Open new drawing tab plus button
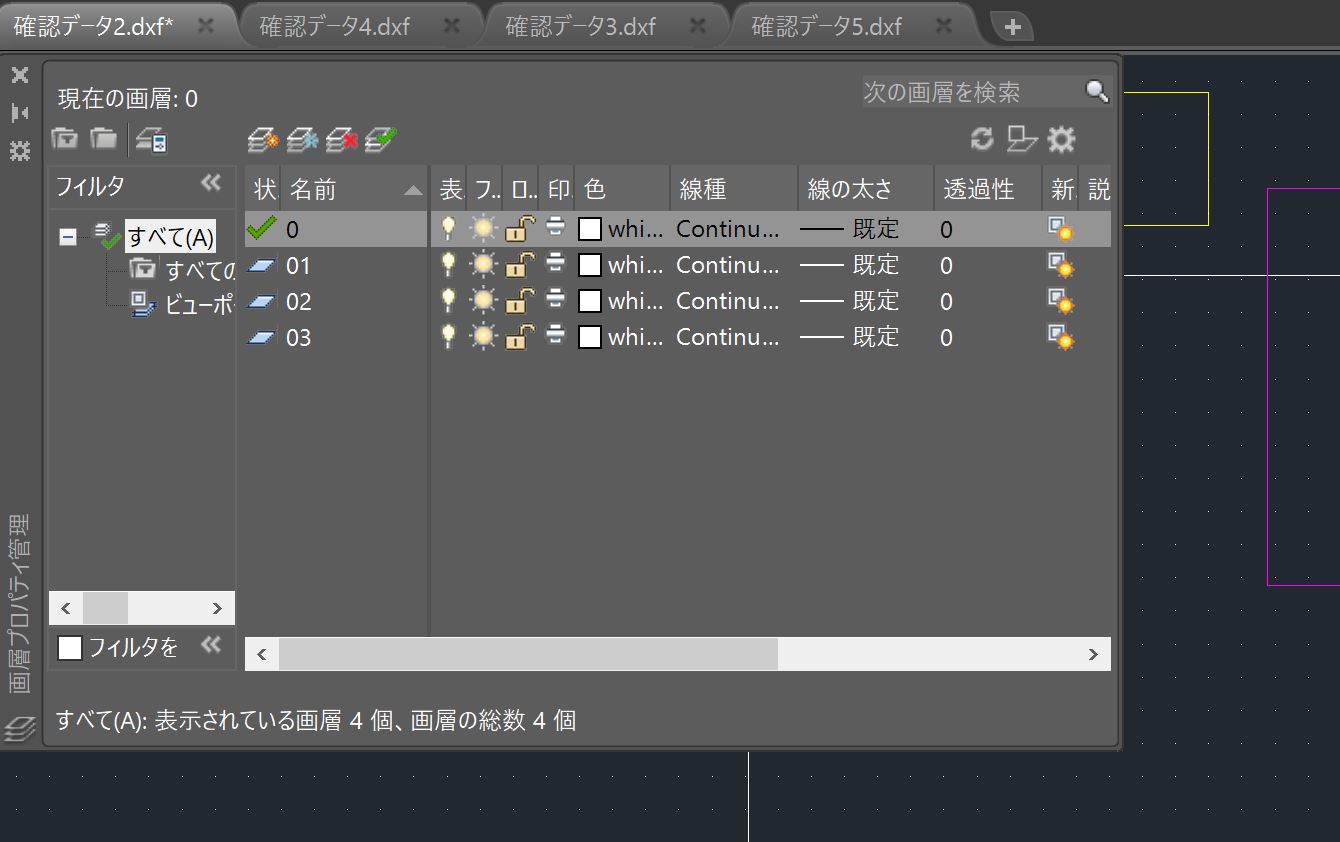This screenshot has height=842, width=1340. pos(1012,27)
